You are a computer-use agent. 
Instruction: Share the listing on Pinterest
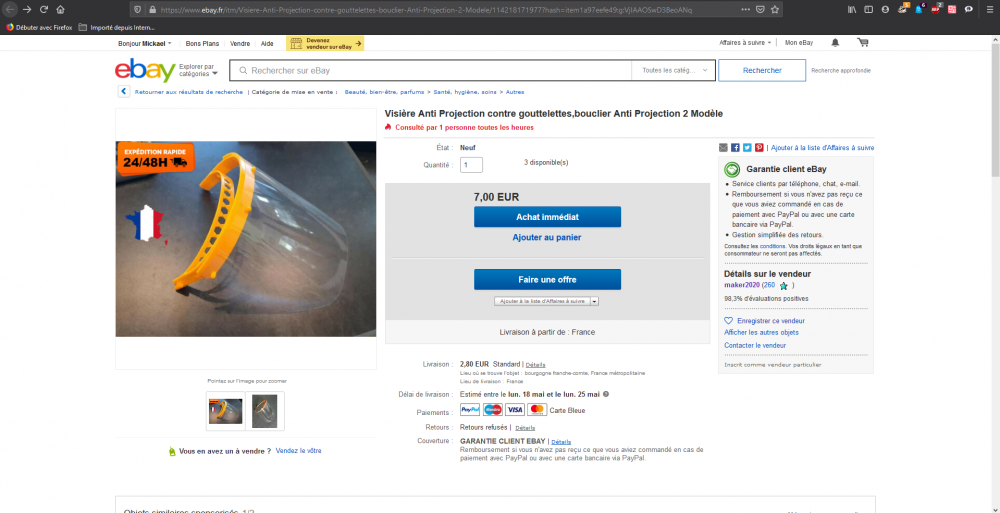[759, 147]
